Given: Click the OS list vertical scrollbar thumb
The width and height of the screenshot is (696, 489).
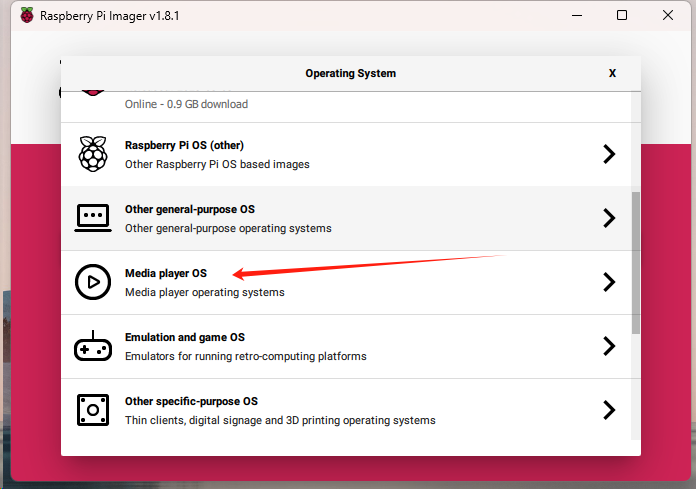Looking at the screenshot, I should click(636, 263).
